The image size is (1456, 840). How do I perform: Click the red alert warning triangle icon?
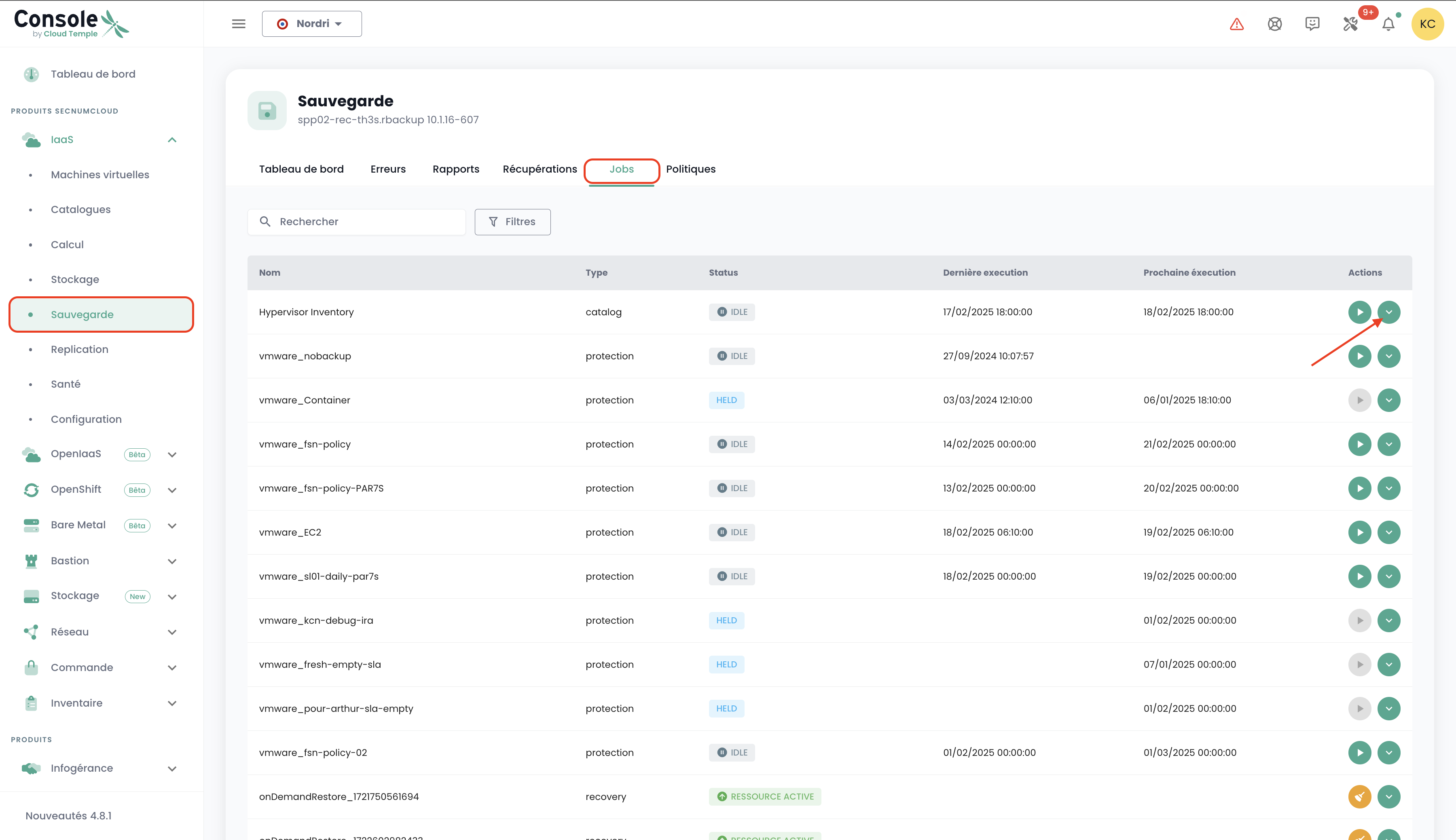[x=1236, y=24]
